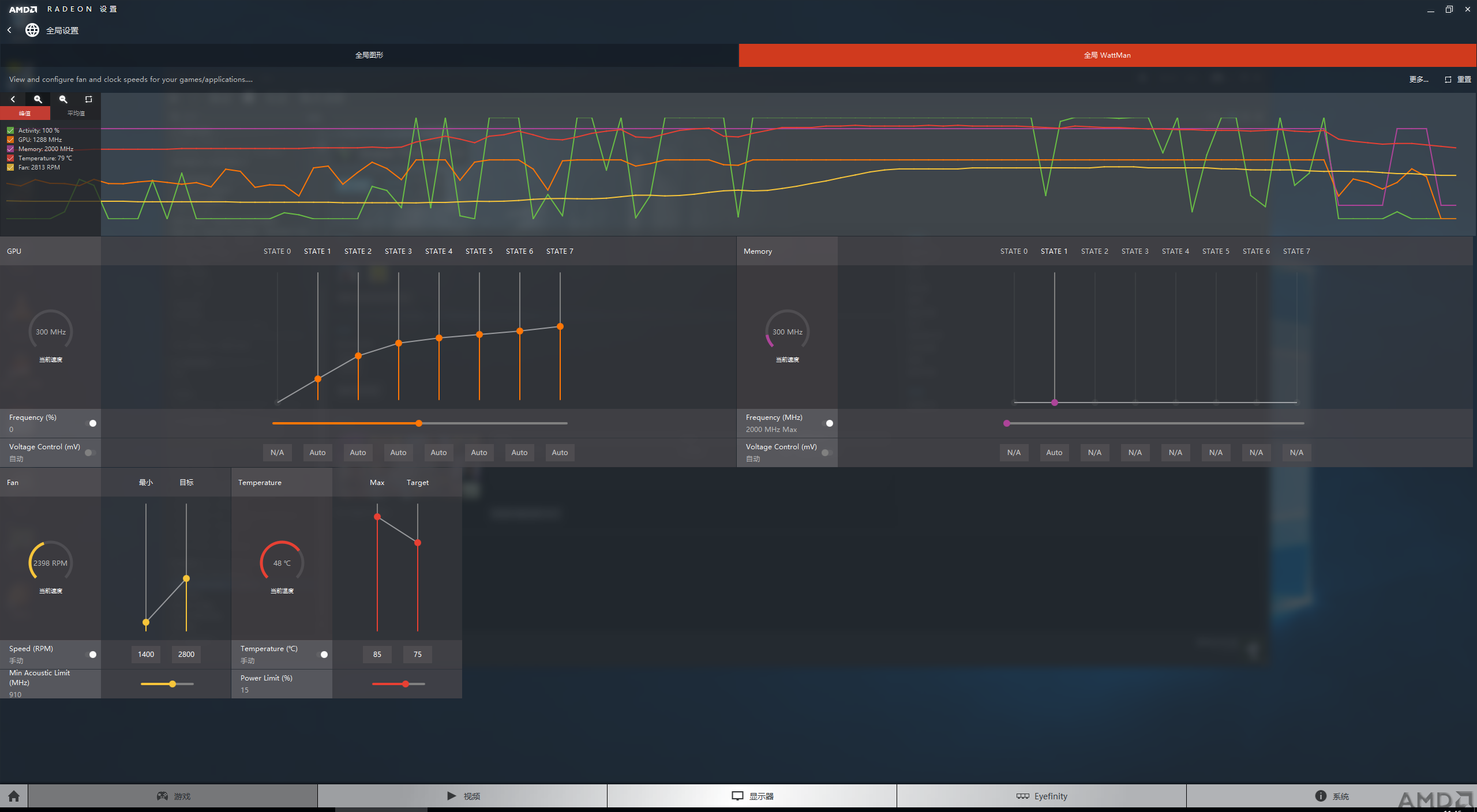Open the 游戏 gaming section
The width and height of the screenshot is (1477, 812).
coord(173,796)
